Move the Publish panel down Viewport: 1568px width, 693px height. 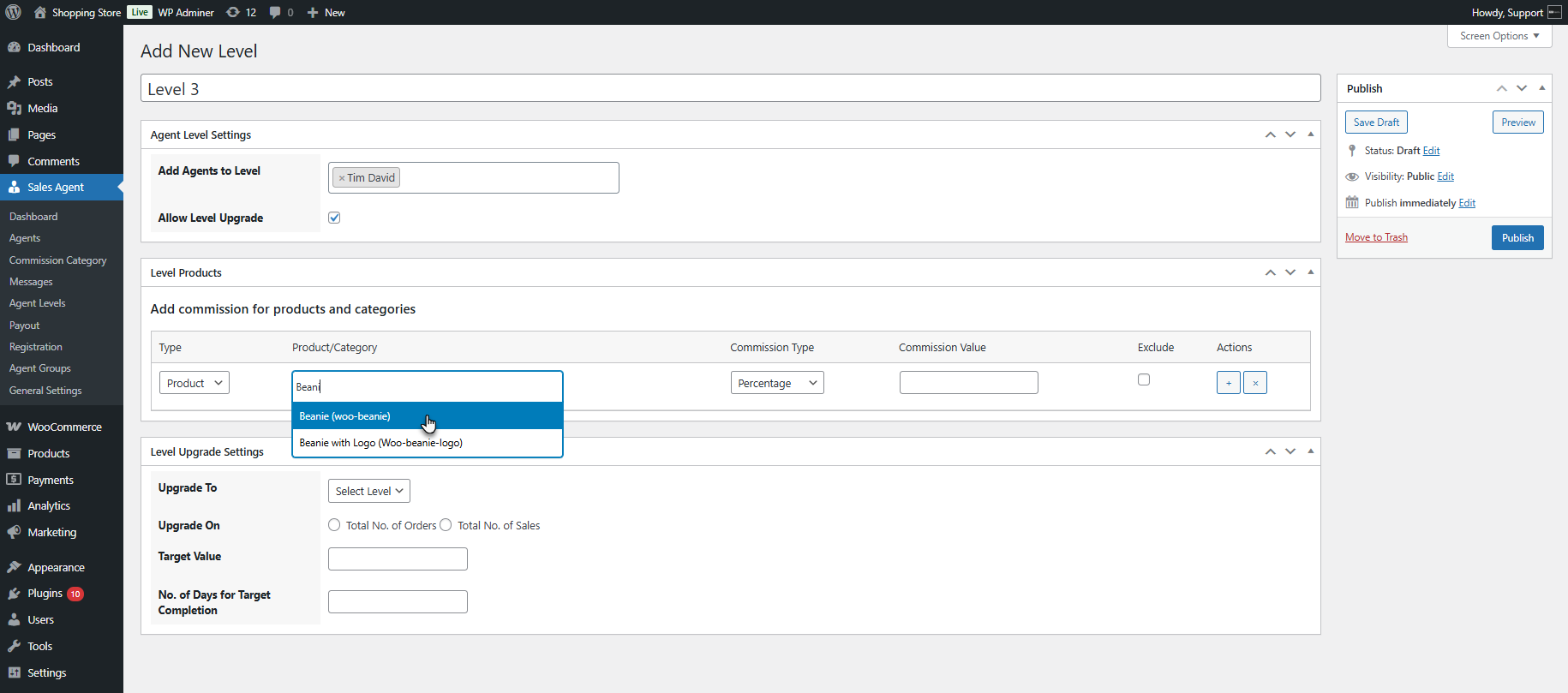[x=1522, y=88]
